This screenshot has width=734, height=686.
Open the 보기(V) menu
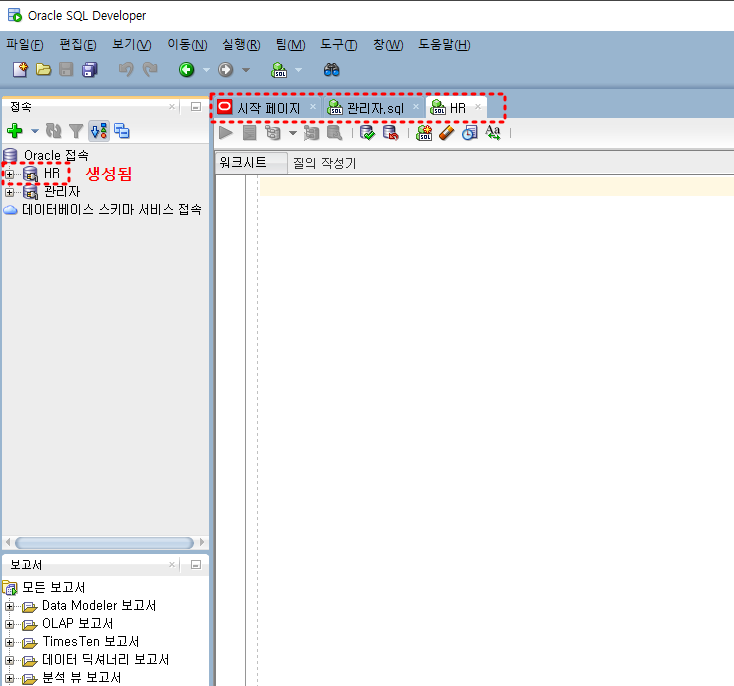(132, 44)
